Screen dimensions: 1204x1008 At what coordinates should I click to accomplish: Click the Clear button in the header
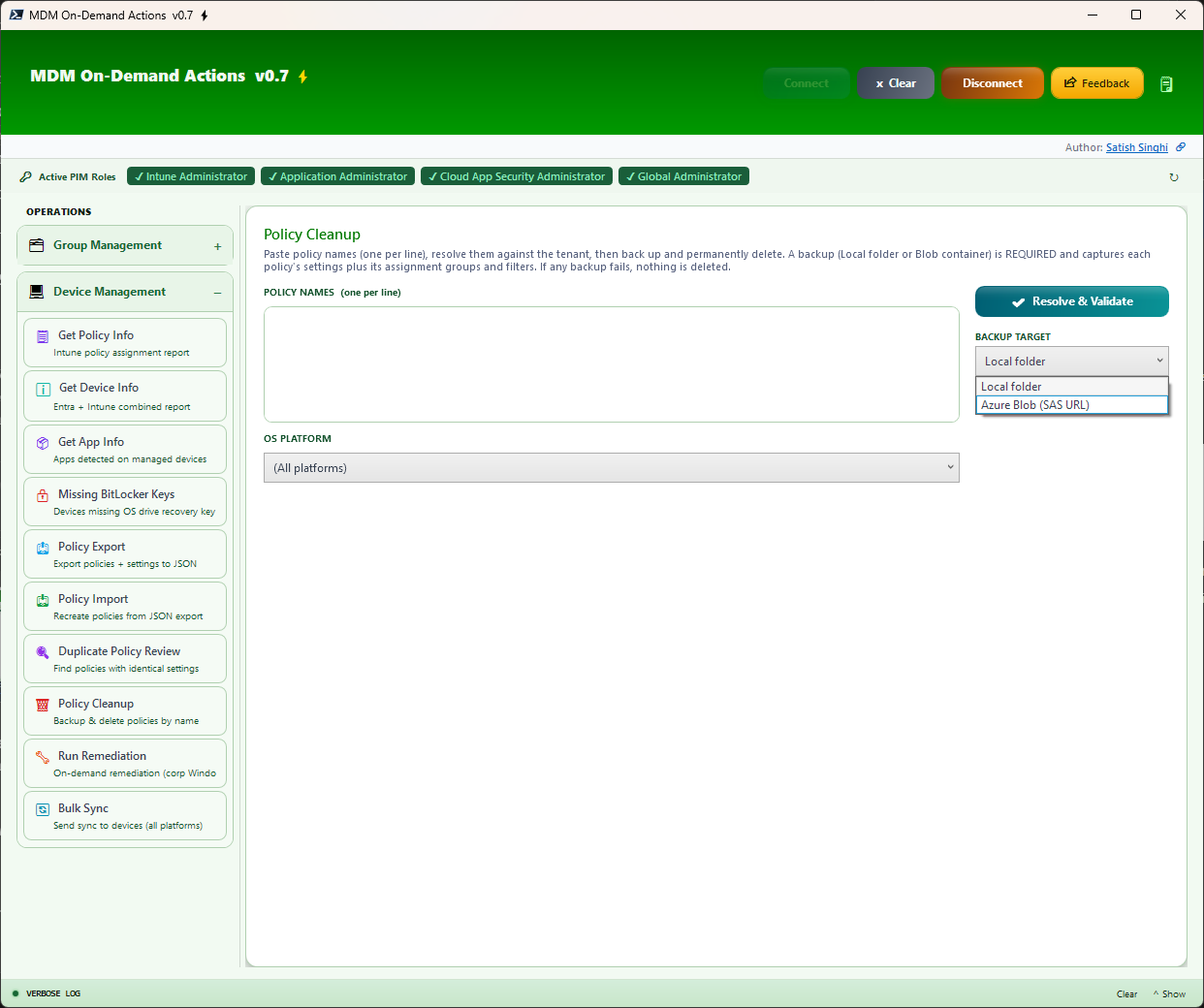pos(895,83)
